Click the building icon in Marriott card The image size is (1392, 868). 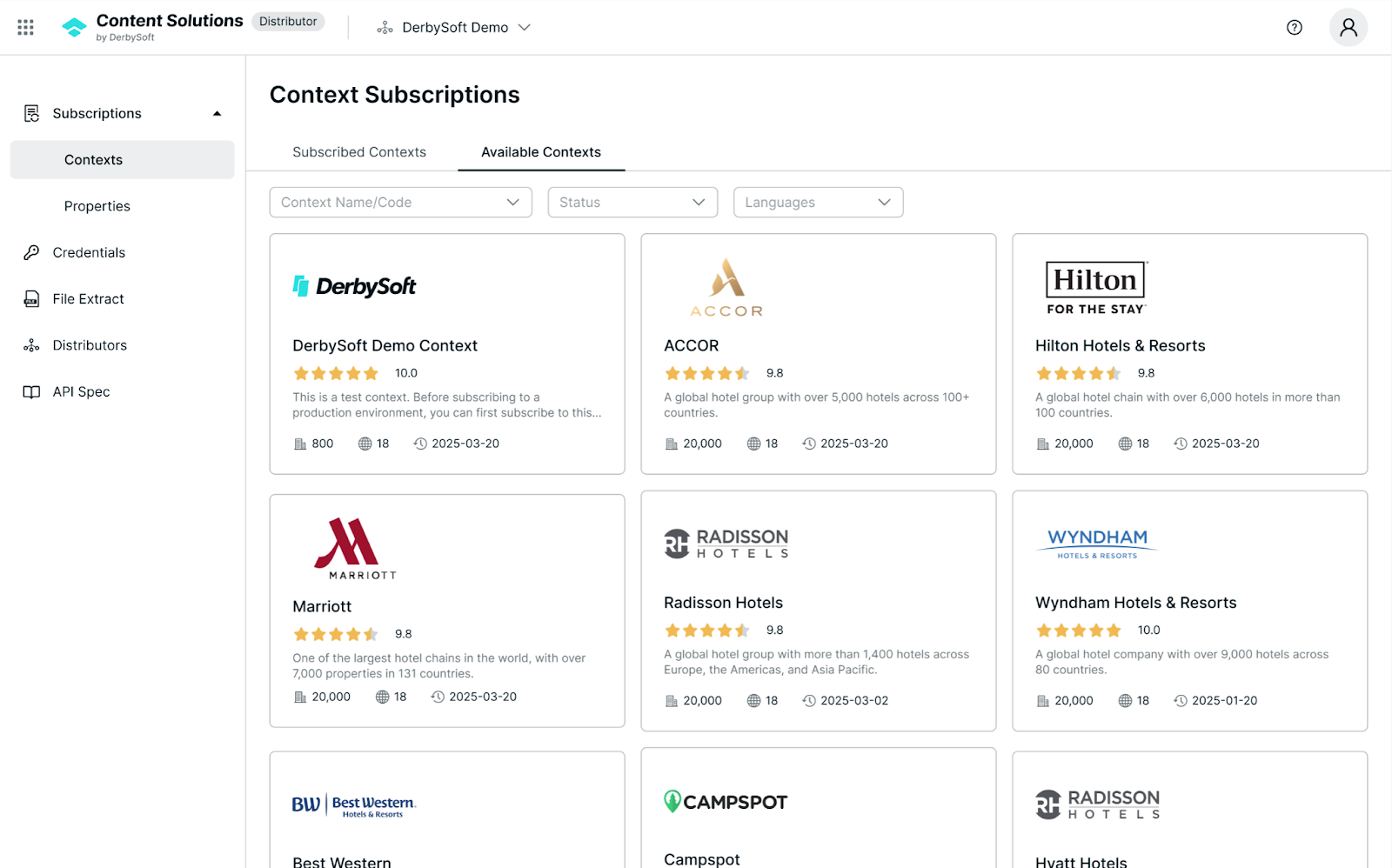tap(300, 698)
